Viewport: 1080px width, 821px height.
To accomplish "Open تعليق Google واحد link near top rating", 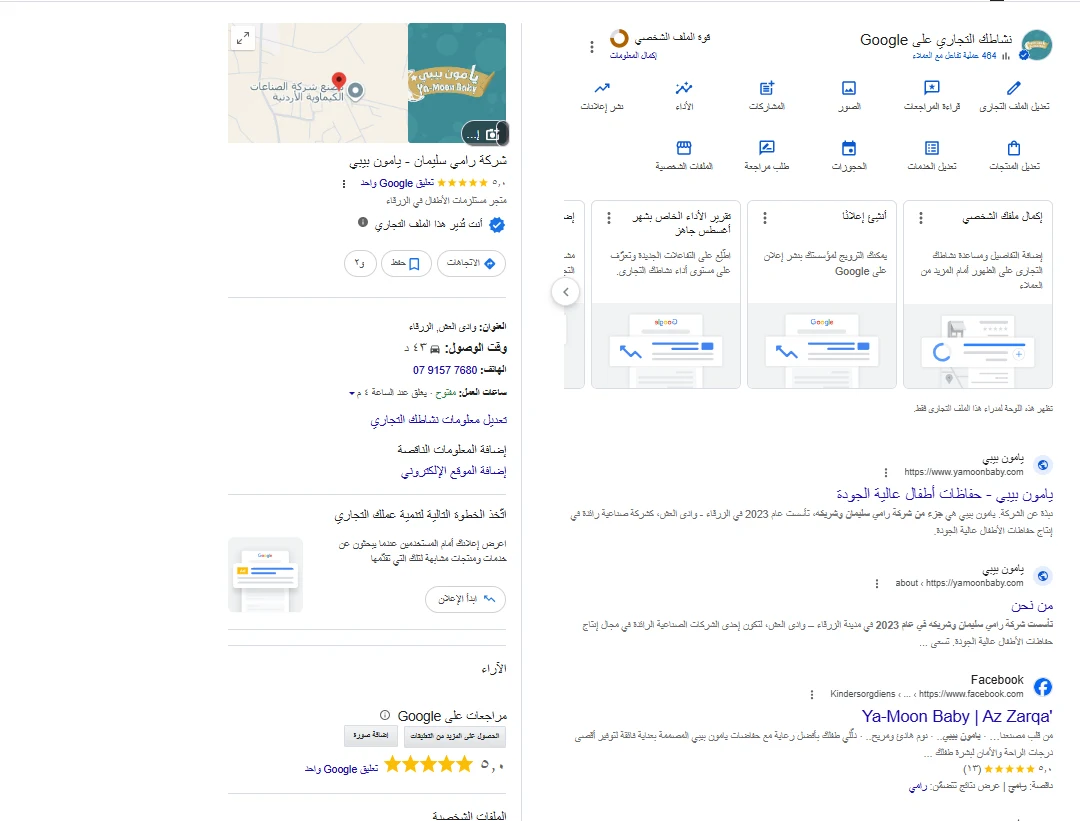I will [397, 183].
